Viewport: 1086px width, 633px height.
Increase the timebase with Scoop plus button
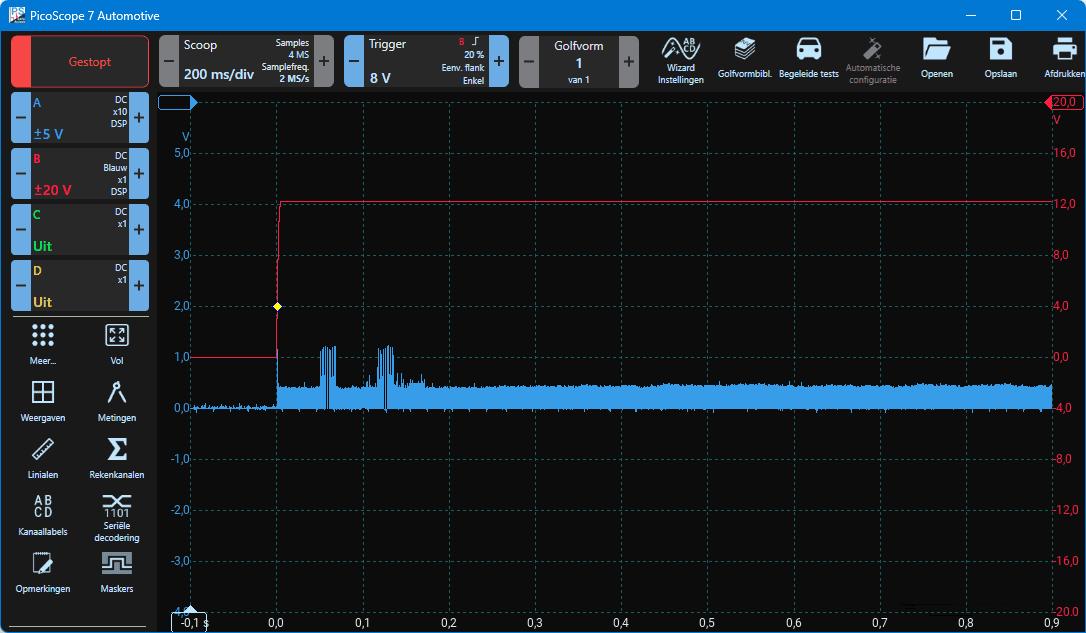pos(323,61)
